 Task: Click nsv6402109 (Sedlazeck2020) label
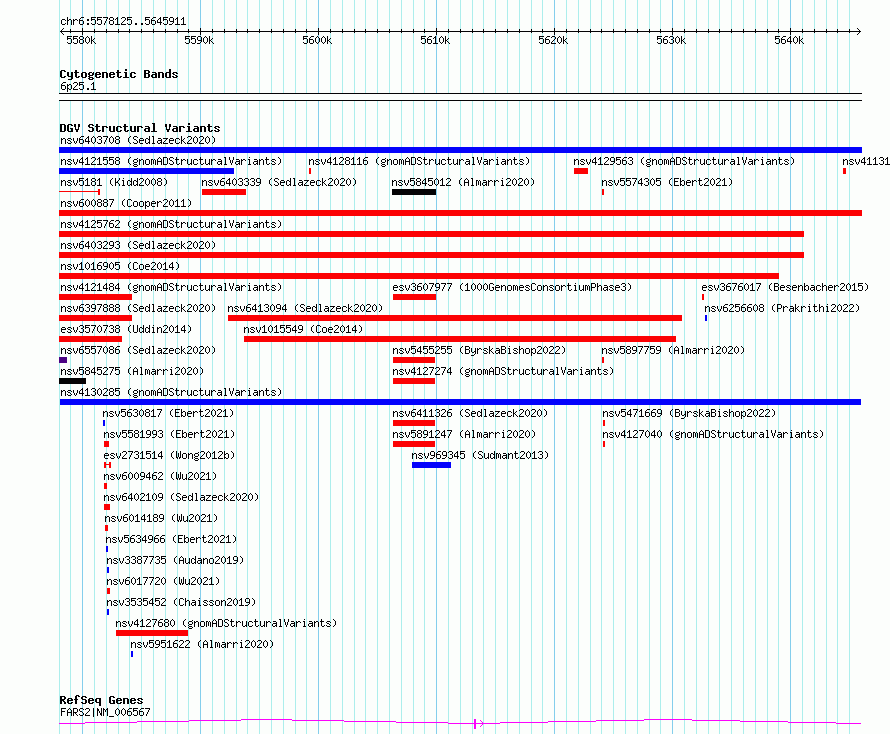(181, 497)
